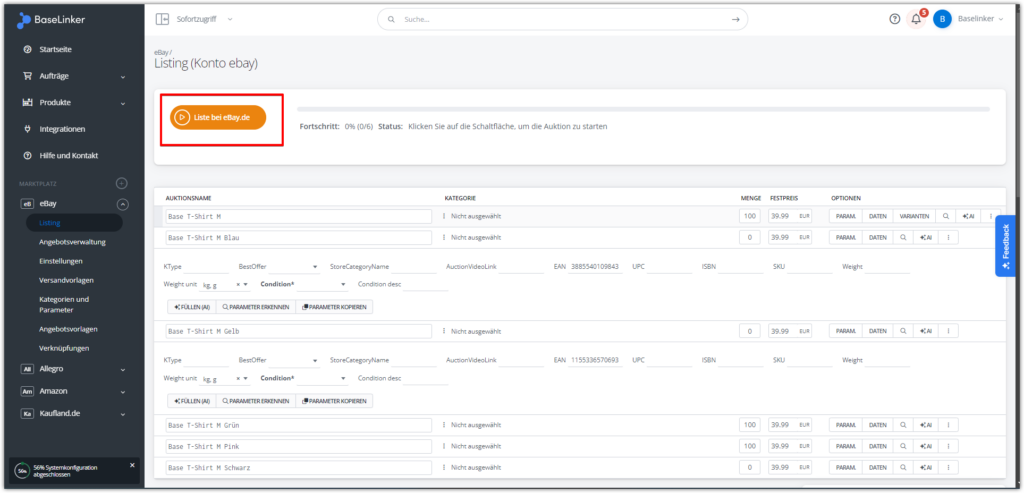Toggle the sidebar layout icon beside Sofortzugriff
1024x493 pixels.
click(x=163, y=19)
